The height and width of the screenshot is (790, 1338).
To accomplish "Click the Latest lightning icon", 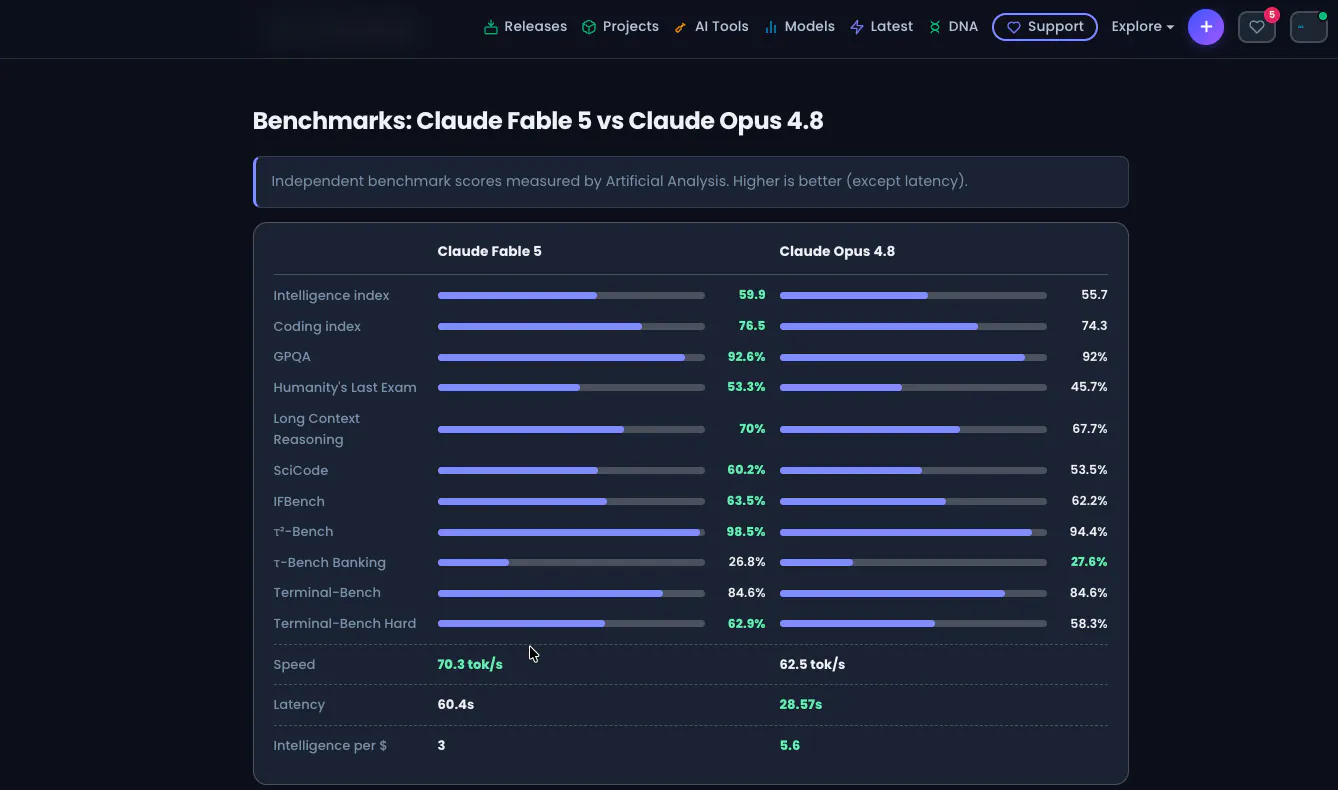I will point(857,27).
